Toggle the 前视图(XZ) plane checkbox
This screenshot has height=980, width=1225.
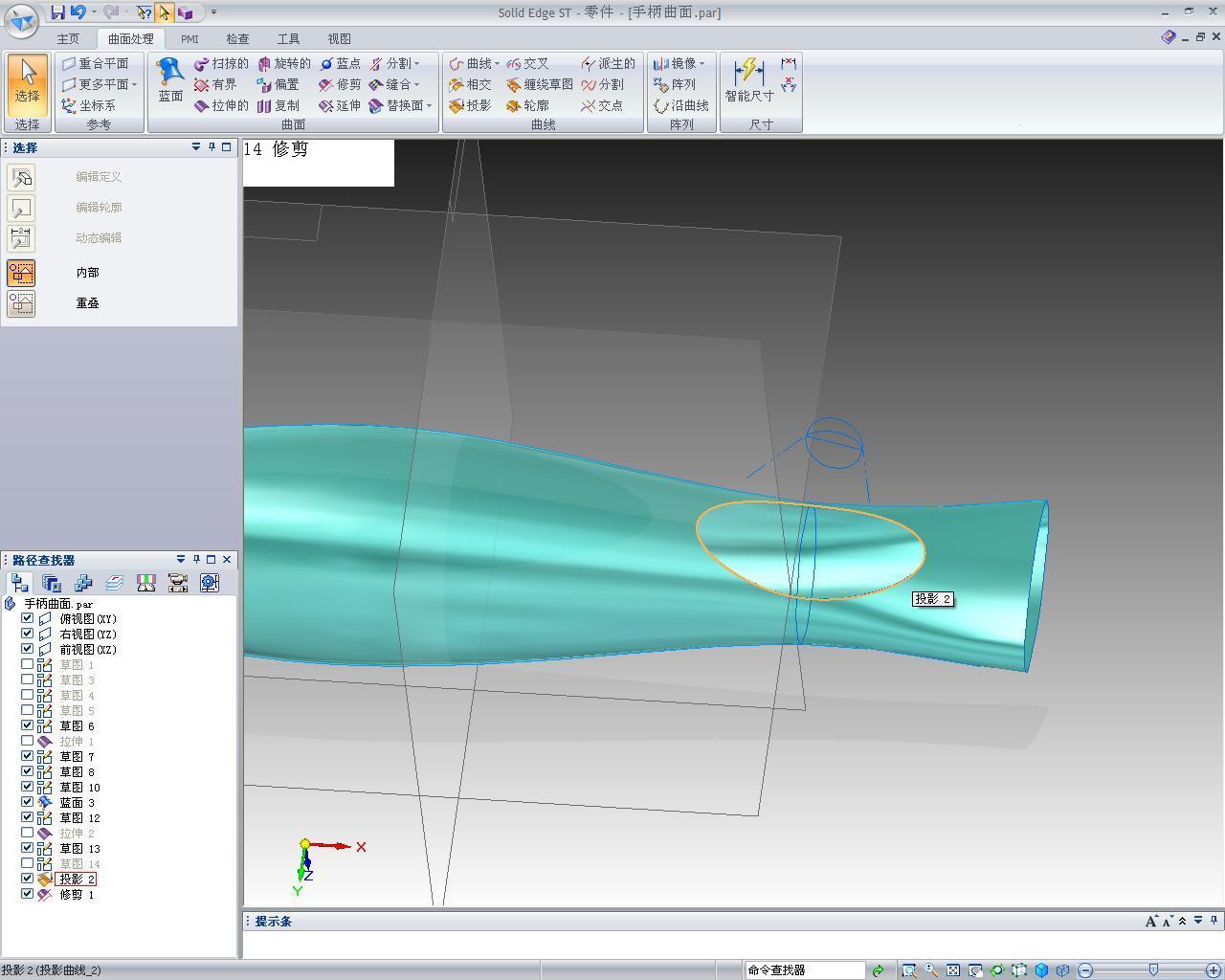click(28, 649)
